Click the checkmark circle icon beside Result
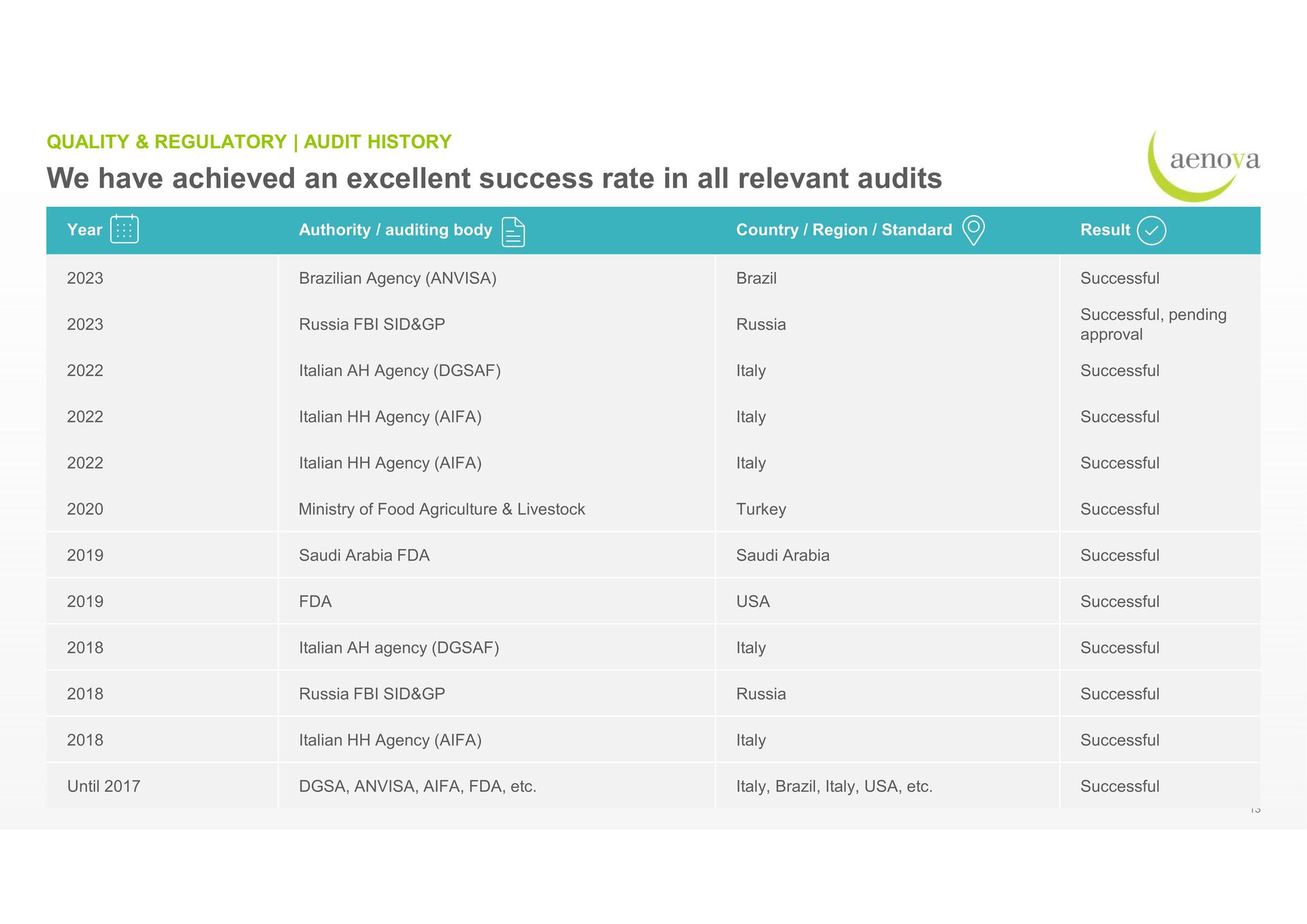 click(x=1151, y=231)
